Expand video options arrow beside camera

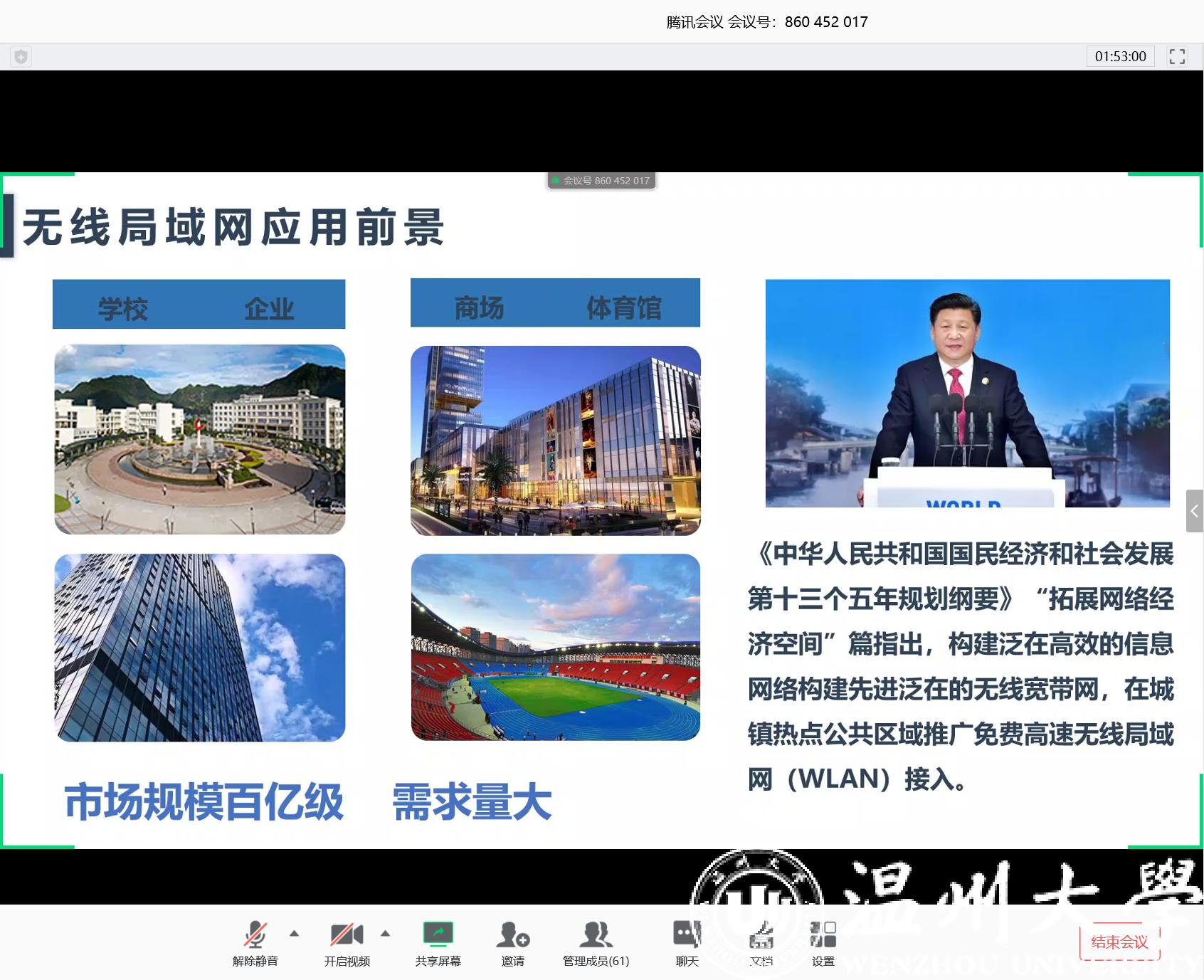click(385, 933)
